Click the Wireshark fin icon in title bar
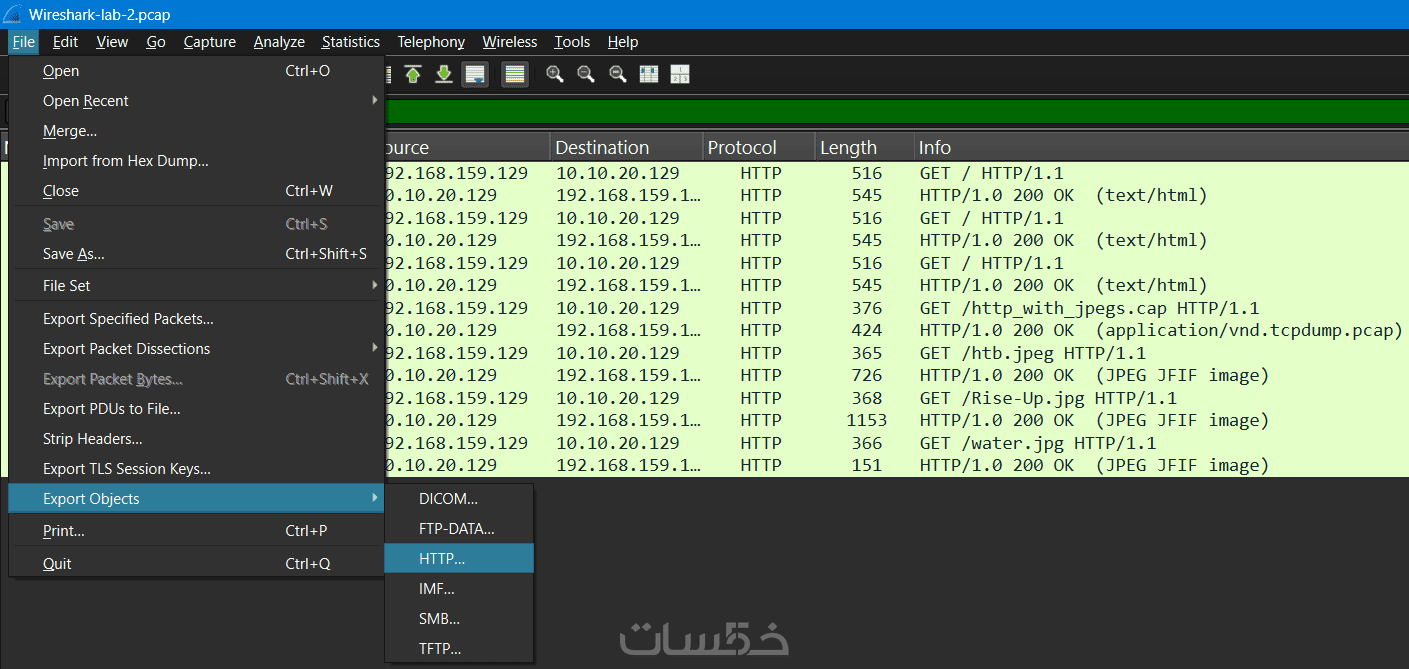The image size is (1409, 669). point(14,14)
